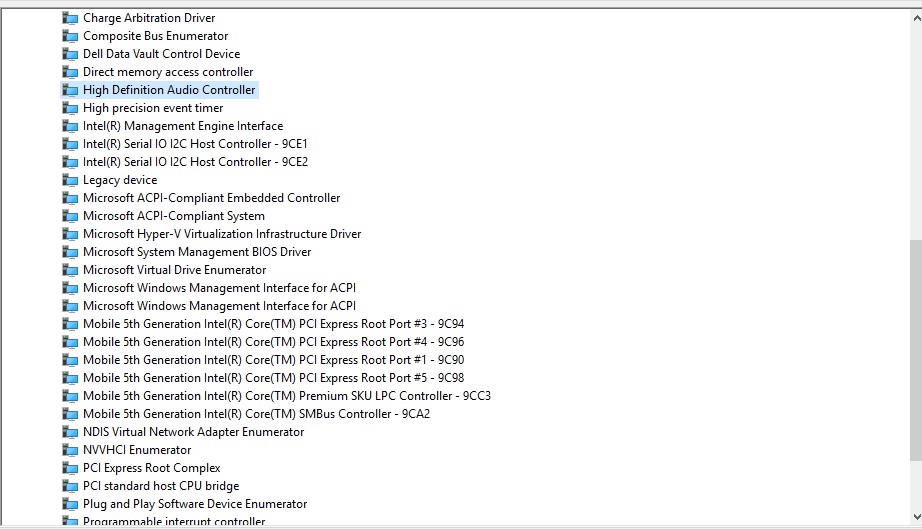Click icon for I2C Host Controller 9CE1
Viewport: 922px width, 529px height.
(x=70, y=145)
